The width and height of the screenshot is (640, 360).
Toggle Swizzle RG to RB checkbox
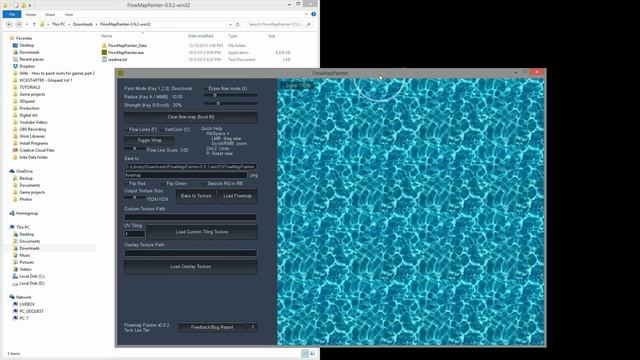204,184
